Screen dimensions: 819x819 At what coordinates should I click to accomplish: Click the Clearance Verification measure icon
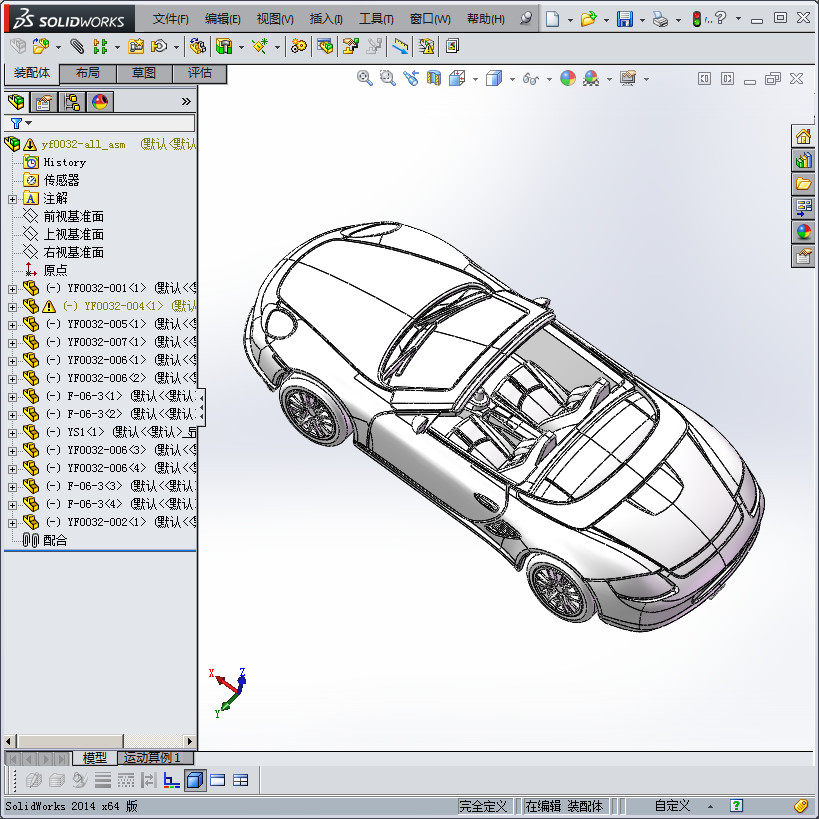400,46
